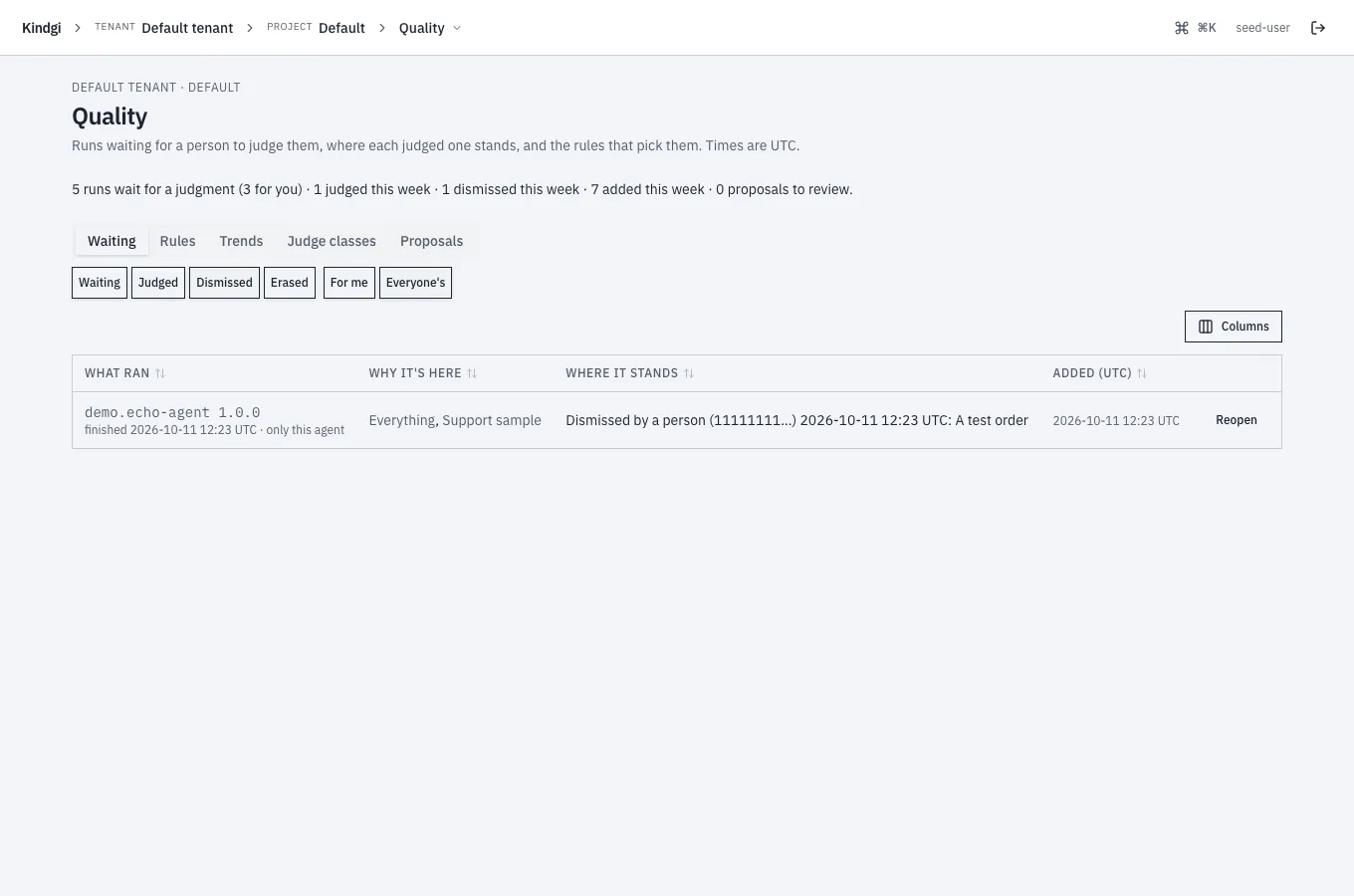Toggle the Erased status filter chip
Screen dimensions: 1354x896
click(x=290, y=283)
